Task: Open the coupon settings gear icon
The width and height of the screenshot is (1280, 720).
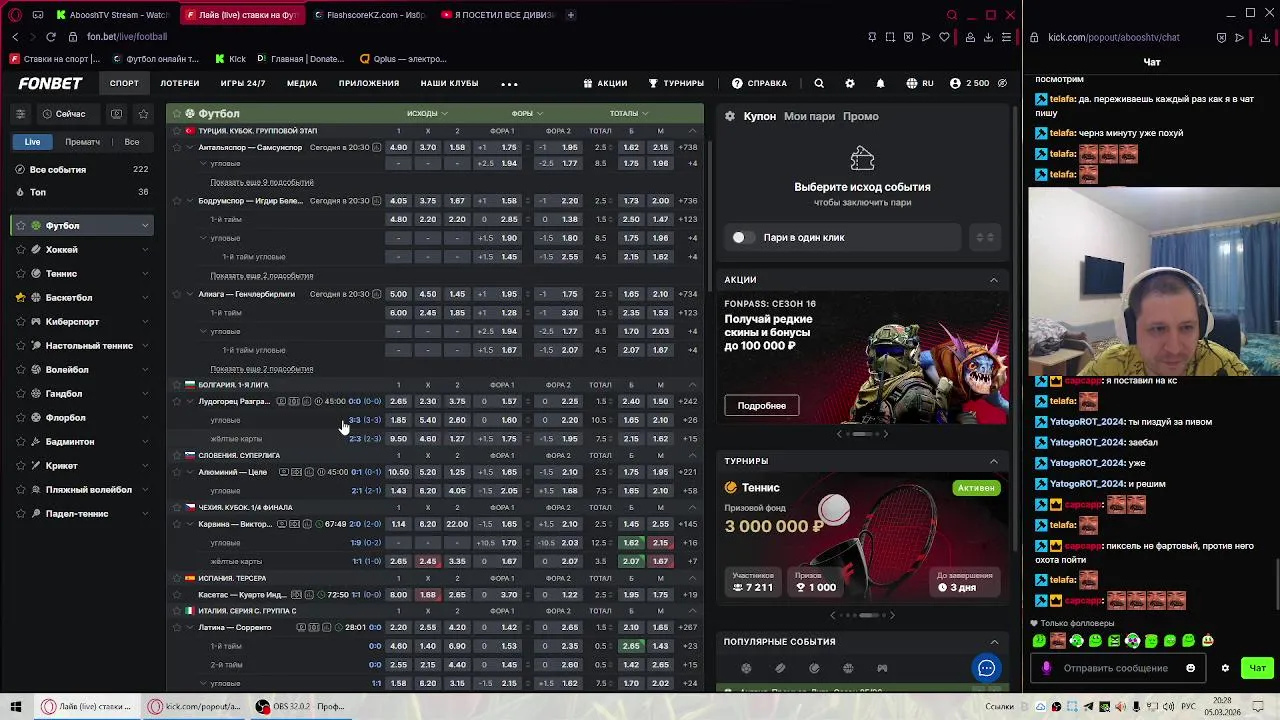Action: [x=730, y=116]
